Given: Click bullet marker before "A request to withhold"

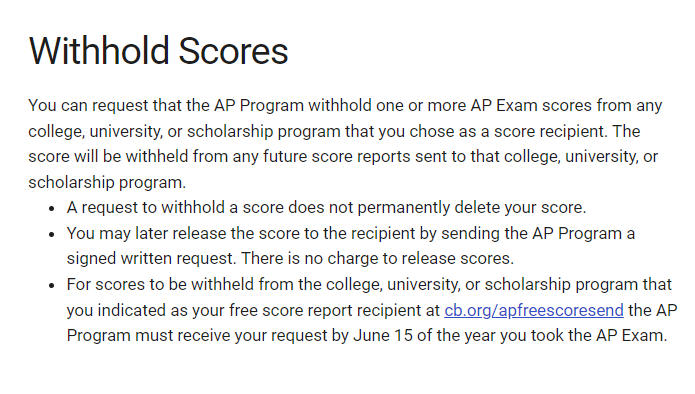Looking at the screenshot, I should coord(52,208).
